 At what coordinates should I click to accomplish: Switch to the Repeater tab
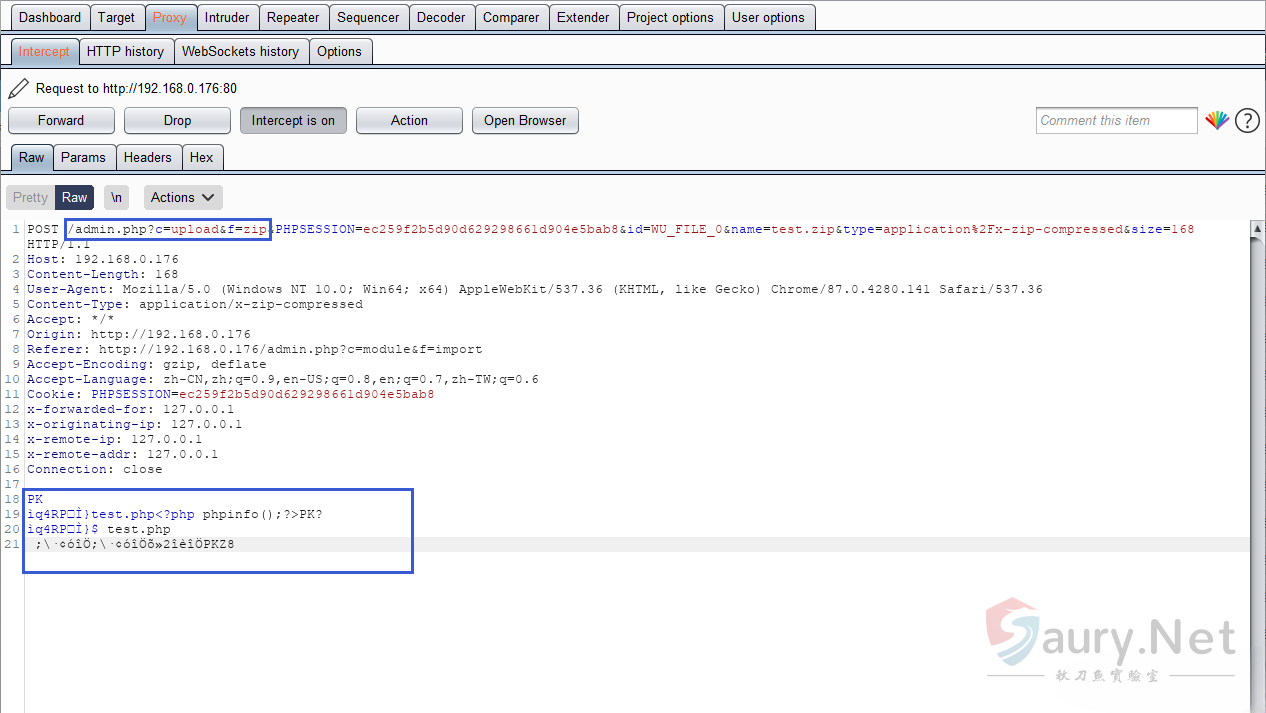tap(293, 17)
